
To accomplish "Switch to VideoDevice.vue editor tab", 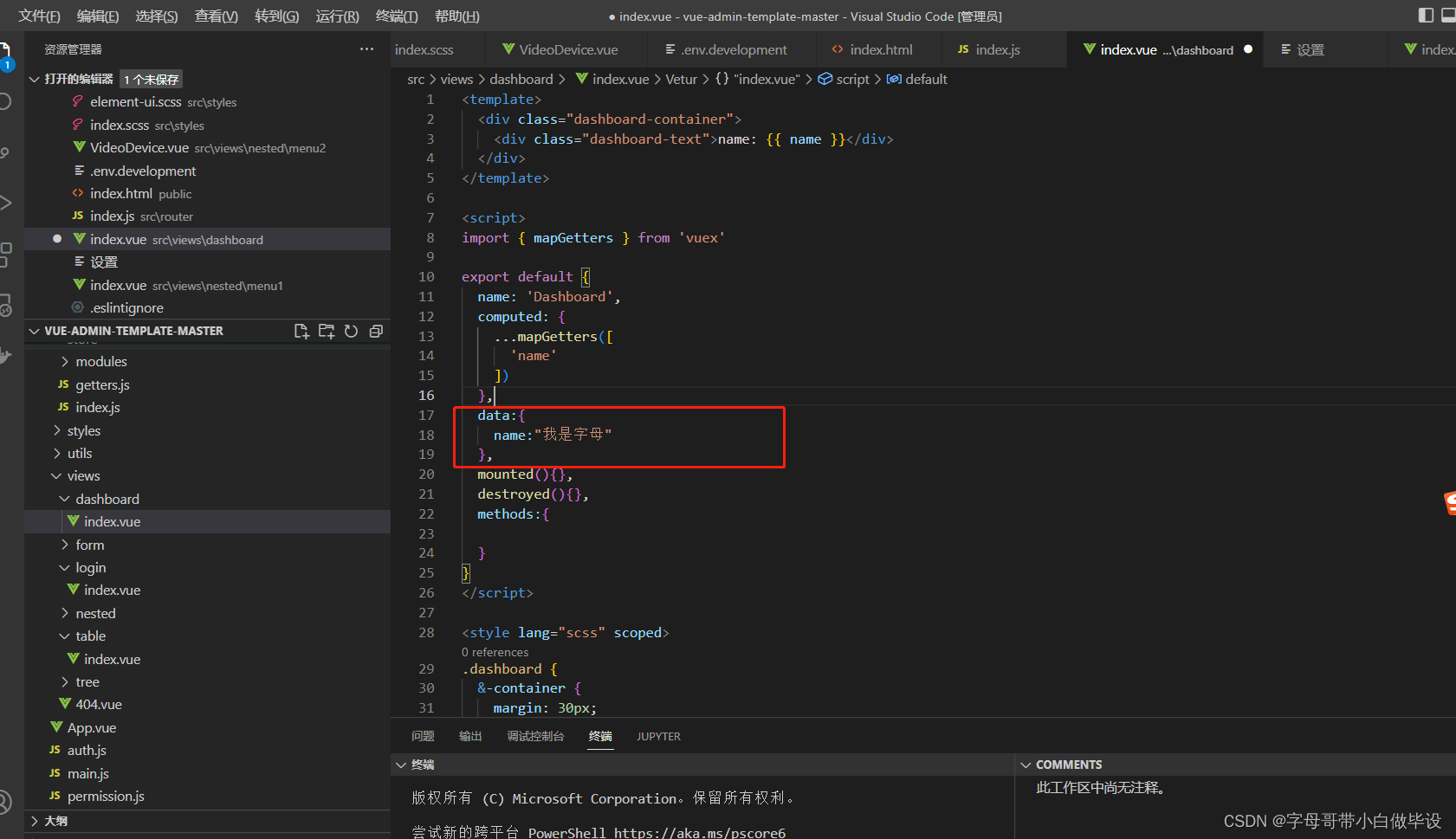I will 568,49.
